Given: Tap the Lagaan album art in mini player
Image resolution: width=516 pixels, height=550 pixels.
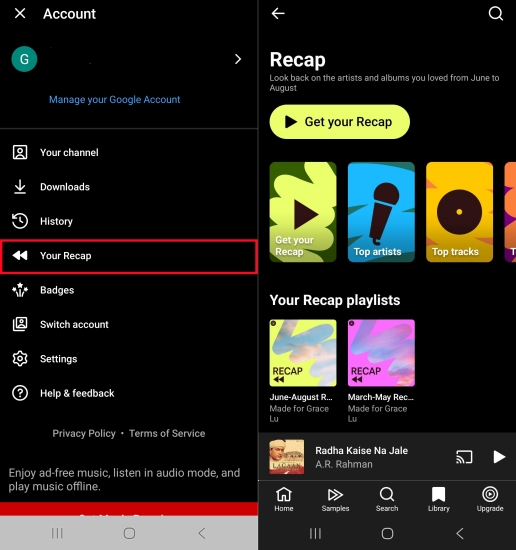Looking at the screenshot, I should pos(287,457).
